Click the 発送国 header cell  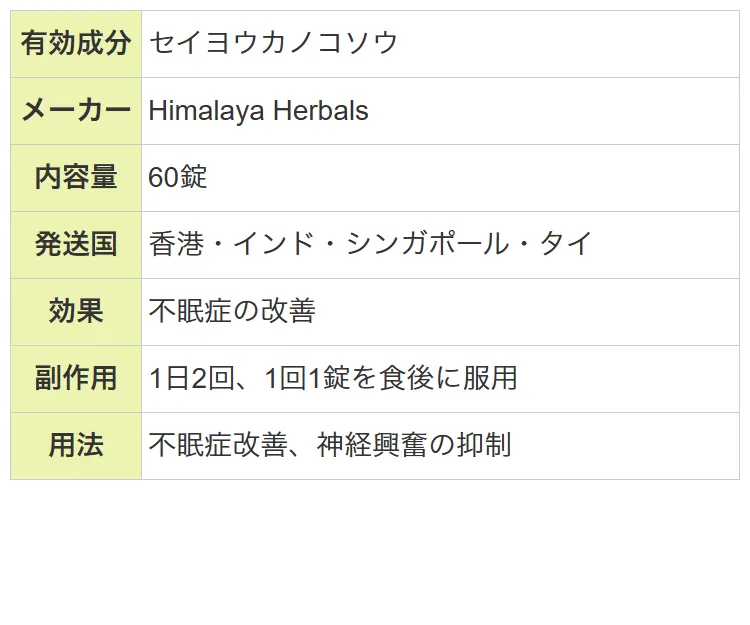(76, 244)
